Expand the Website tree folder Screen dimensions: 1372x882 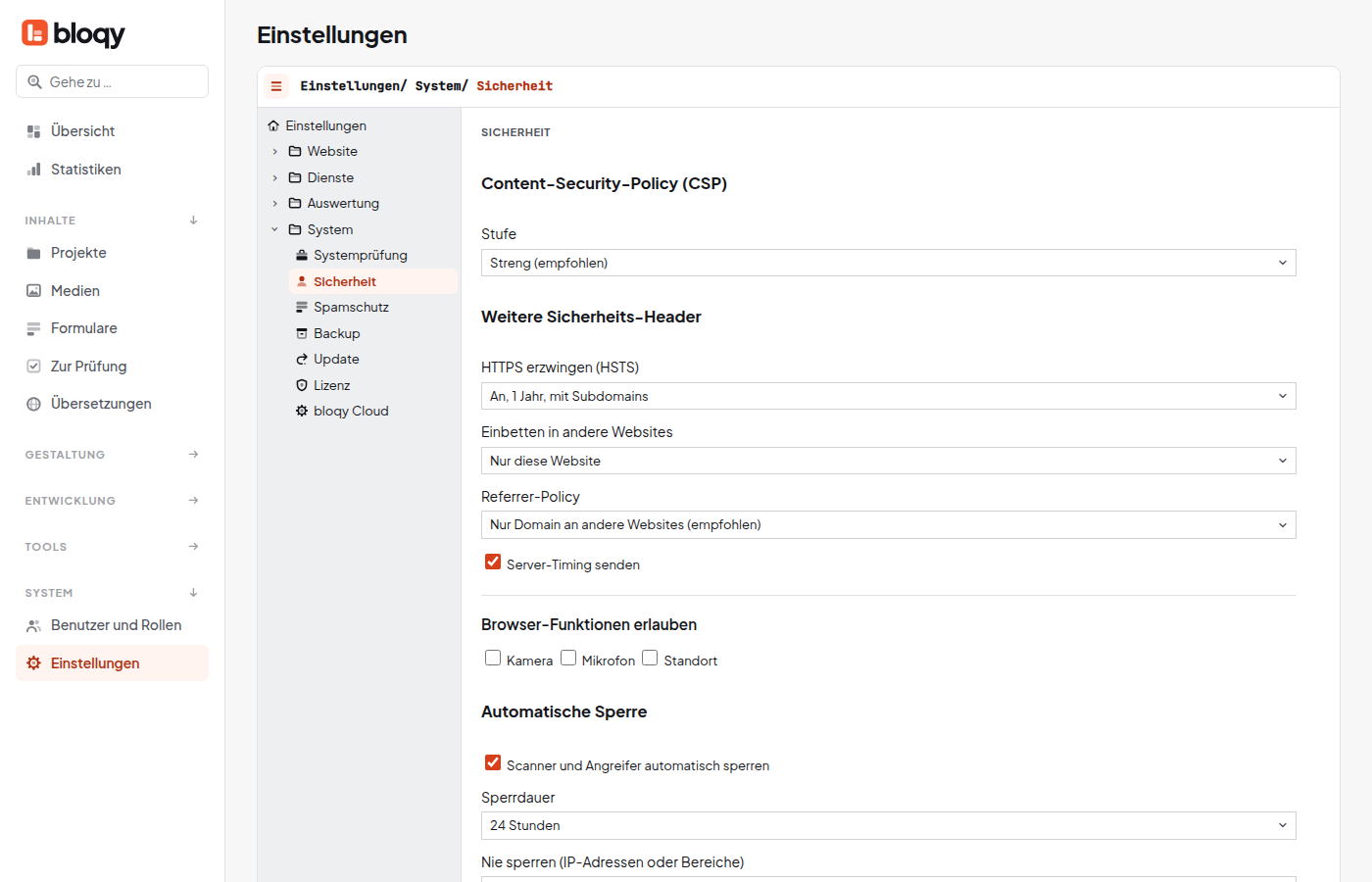(x=275, y=152)
